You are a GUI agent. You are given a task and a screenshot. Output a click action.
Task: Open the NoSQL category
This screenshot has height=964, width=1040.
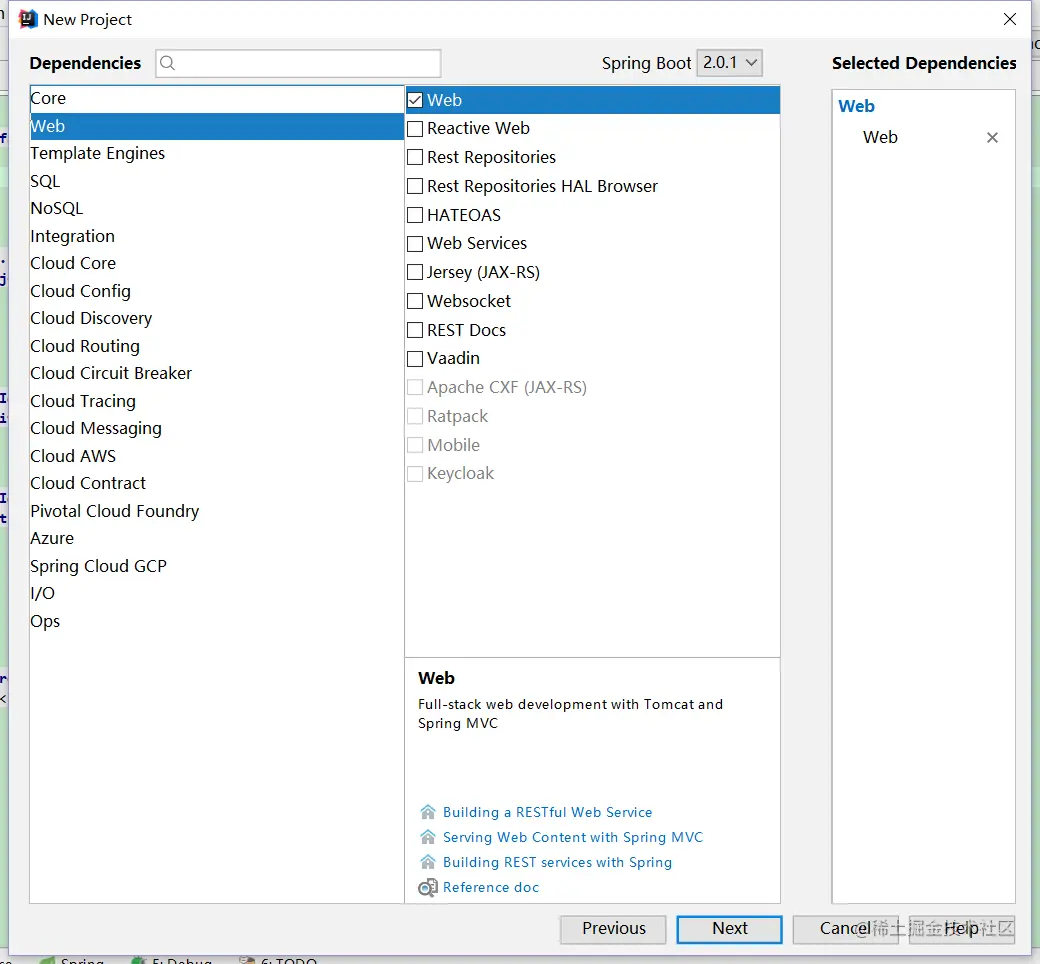(217, 208)
